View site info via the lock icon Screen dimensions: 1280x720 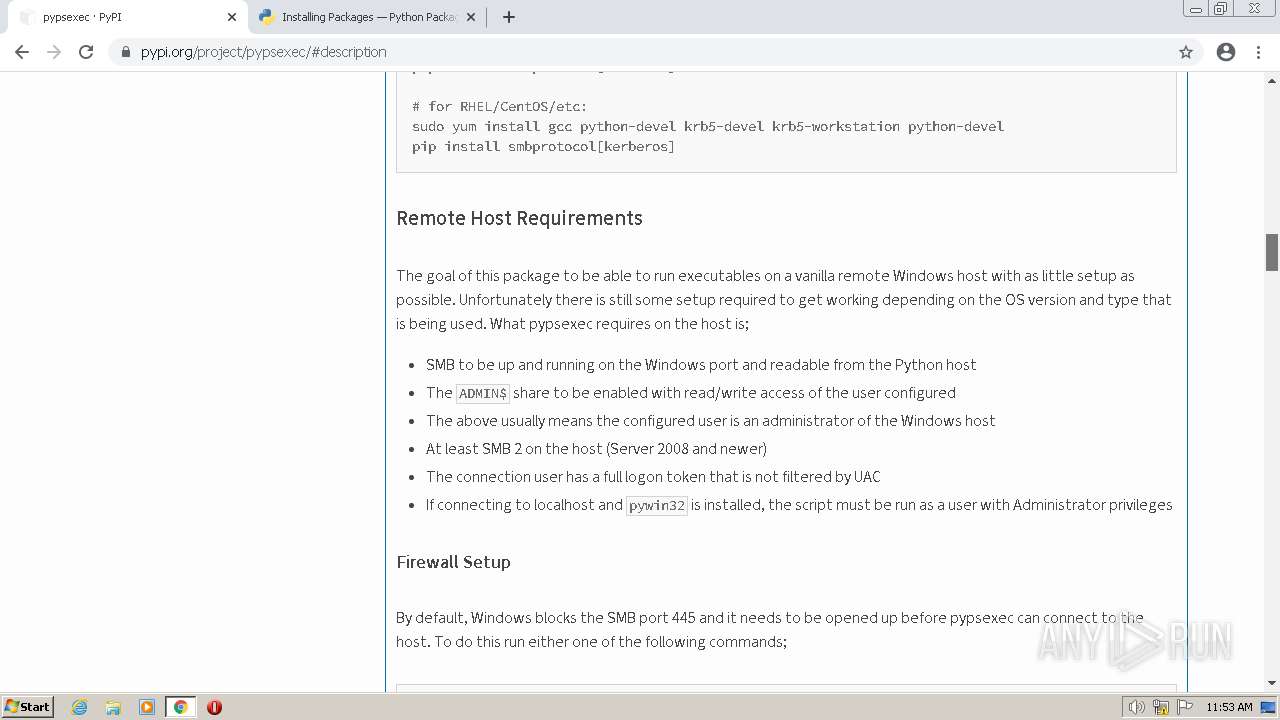click(125, 52)
